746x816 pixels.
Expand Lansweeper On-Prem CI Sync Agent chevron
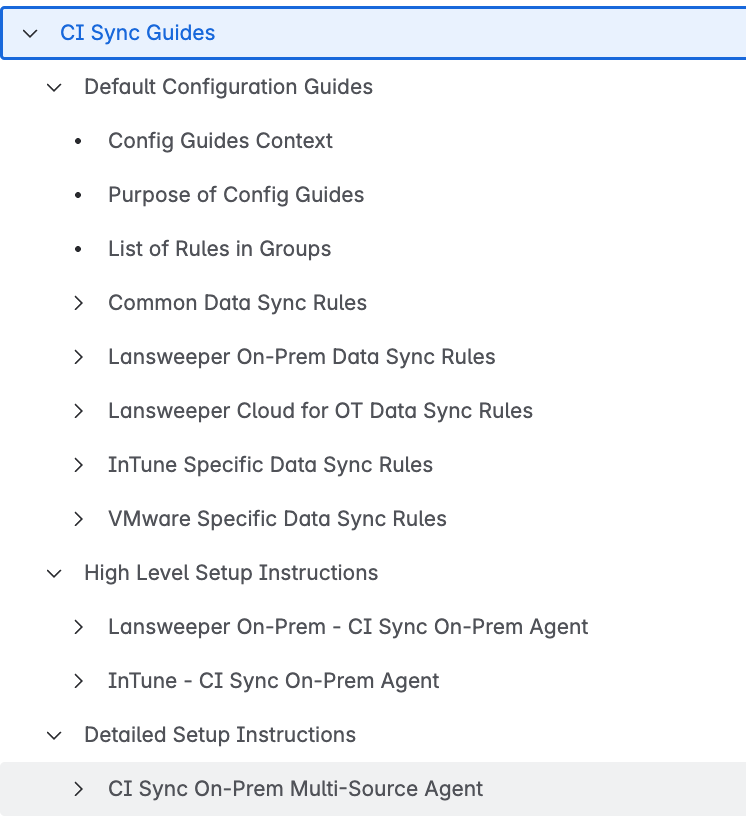pyautogui.click(x=79, y=627)
